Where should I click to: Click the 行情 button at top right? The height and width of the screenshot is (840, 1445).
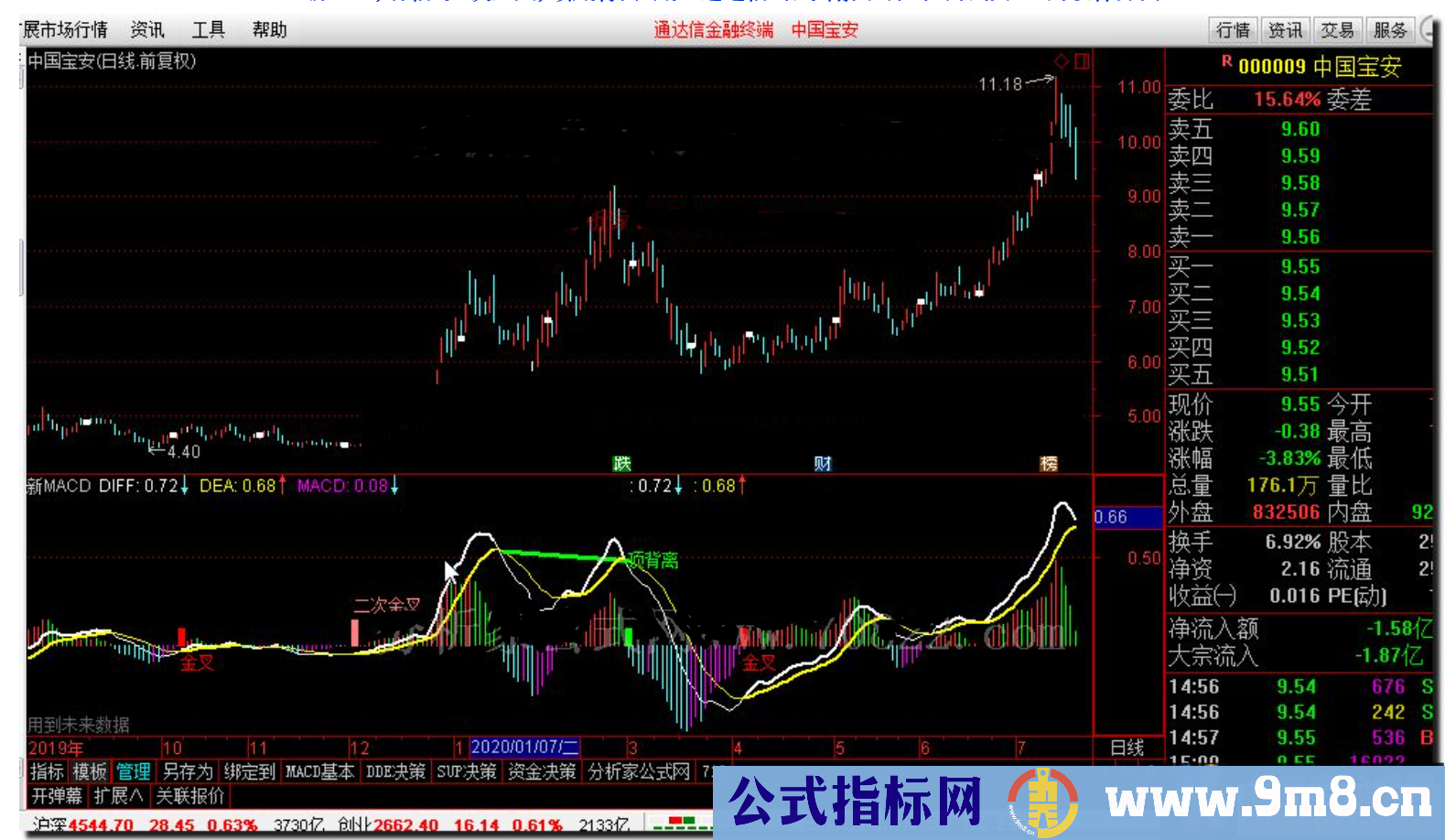point(1233,30)
